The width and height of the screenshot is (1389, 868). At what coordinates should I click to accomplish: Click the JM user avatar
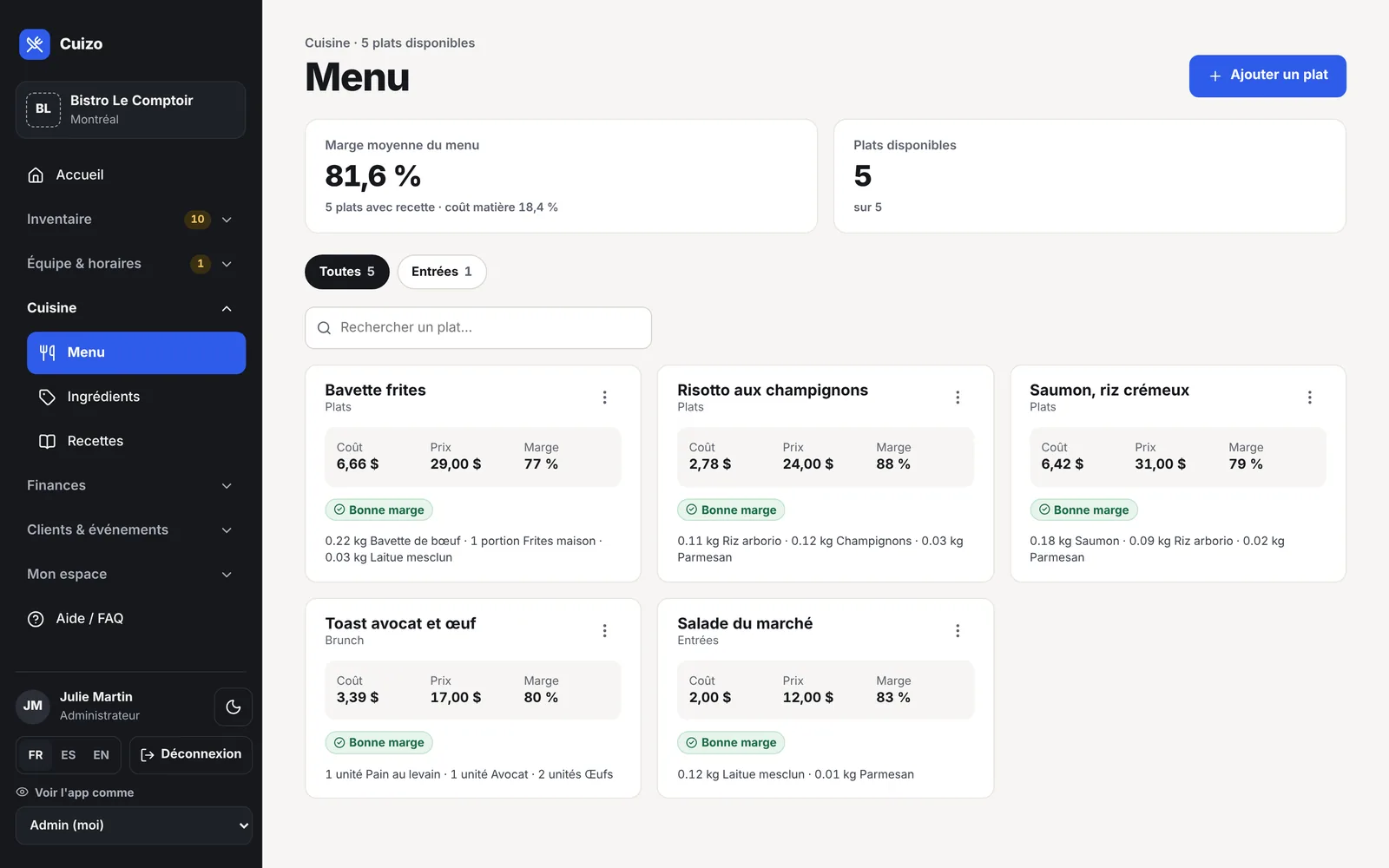click(33, 706)
